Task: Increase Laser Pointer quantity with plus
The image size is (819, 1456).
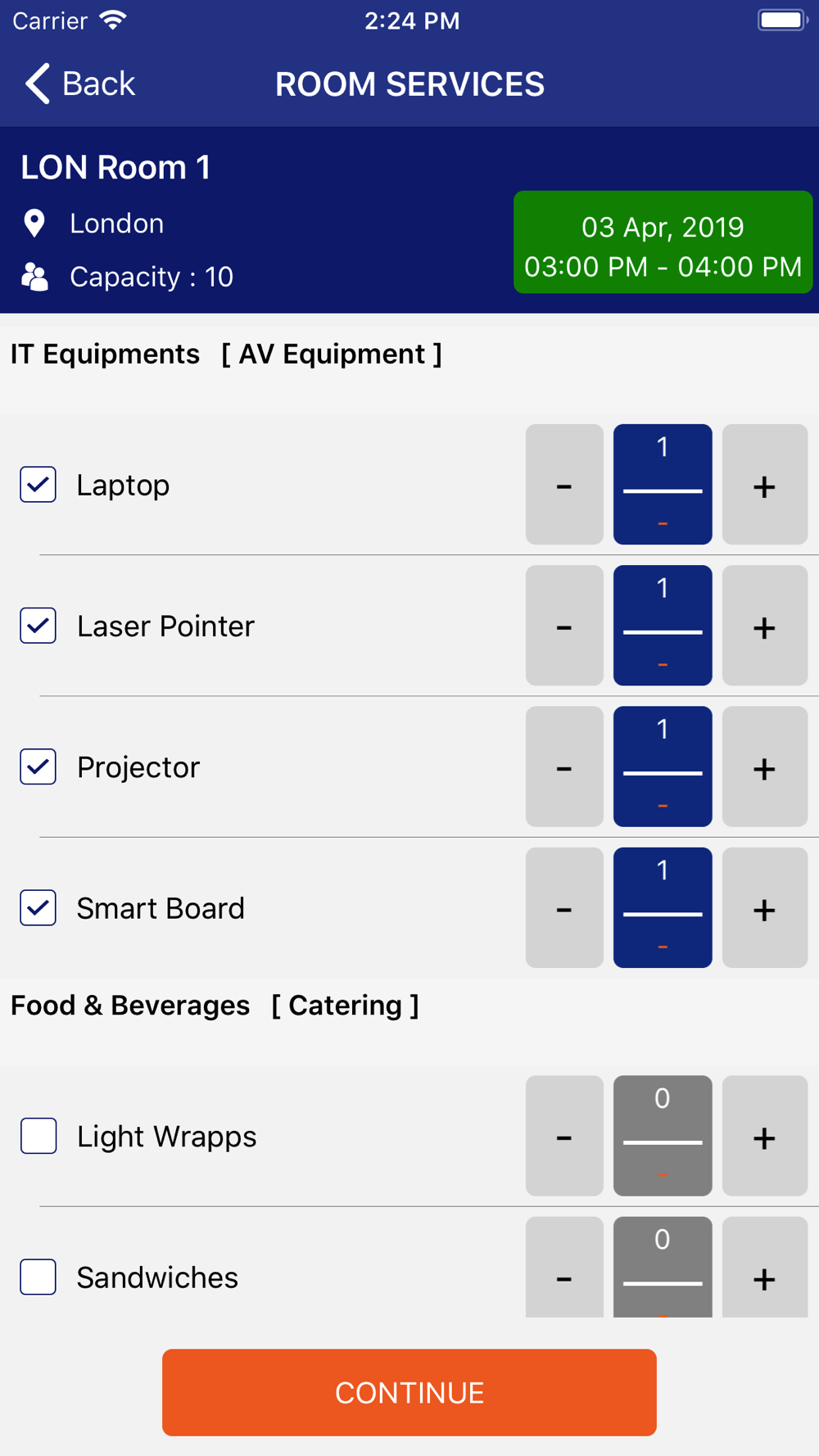Action: tap(764, 626)
